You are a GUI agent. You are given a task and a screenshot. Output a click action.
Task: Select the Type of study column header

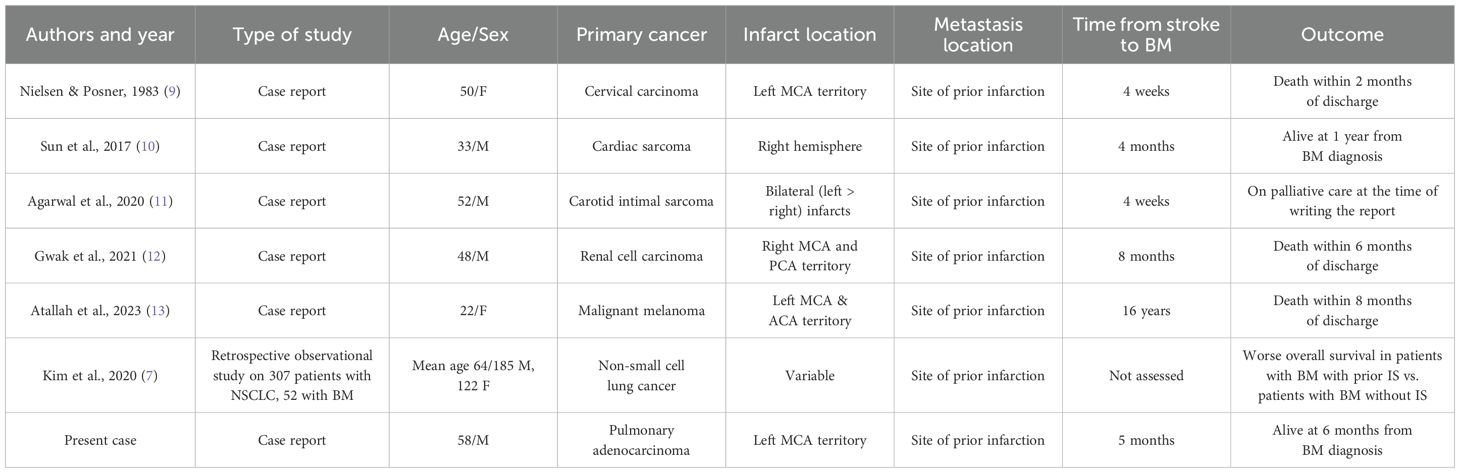pos(292,34)
